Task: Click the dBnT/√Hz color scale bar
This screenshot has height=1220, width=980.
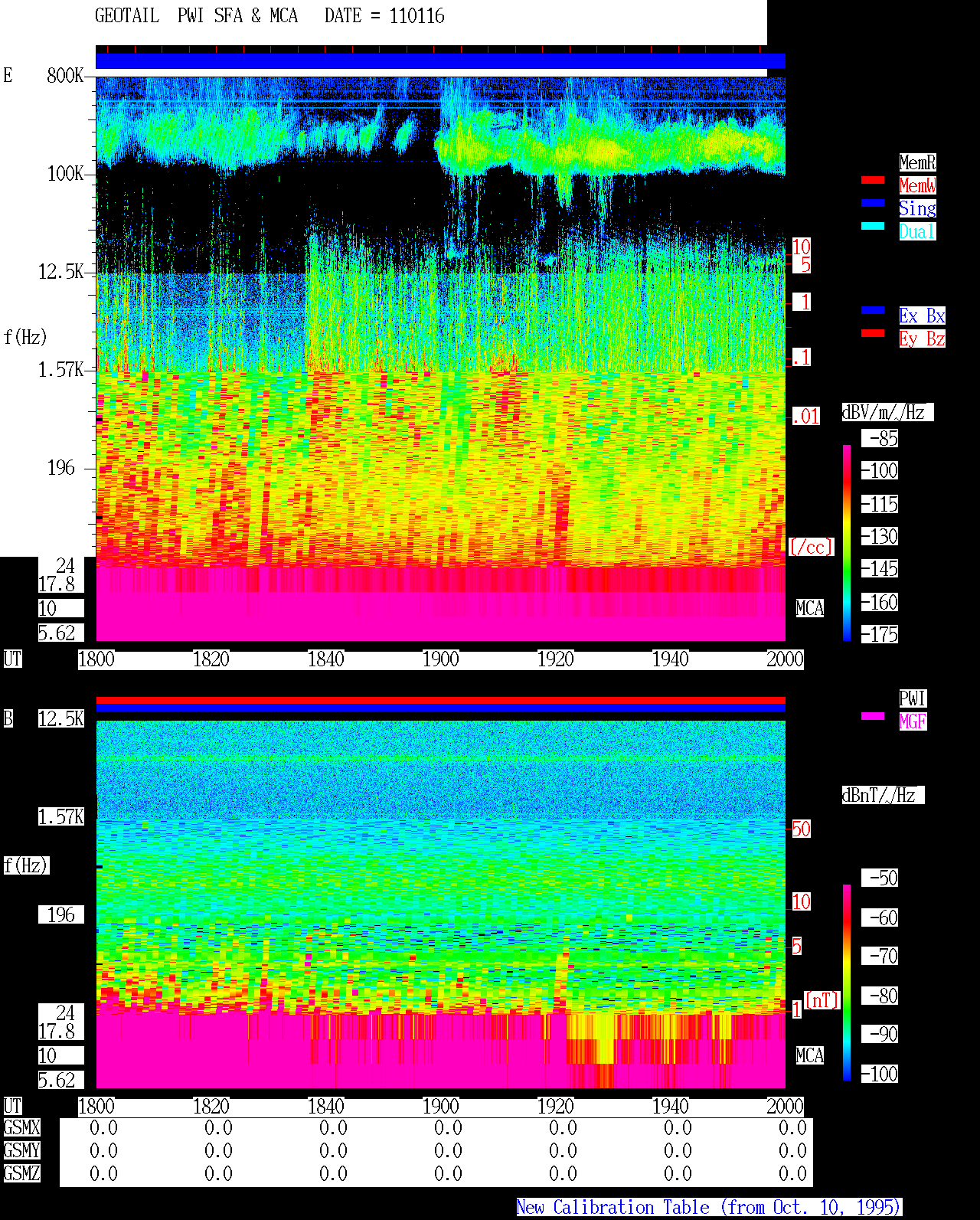Action: 847,983
